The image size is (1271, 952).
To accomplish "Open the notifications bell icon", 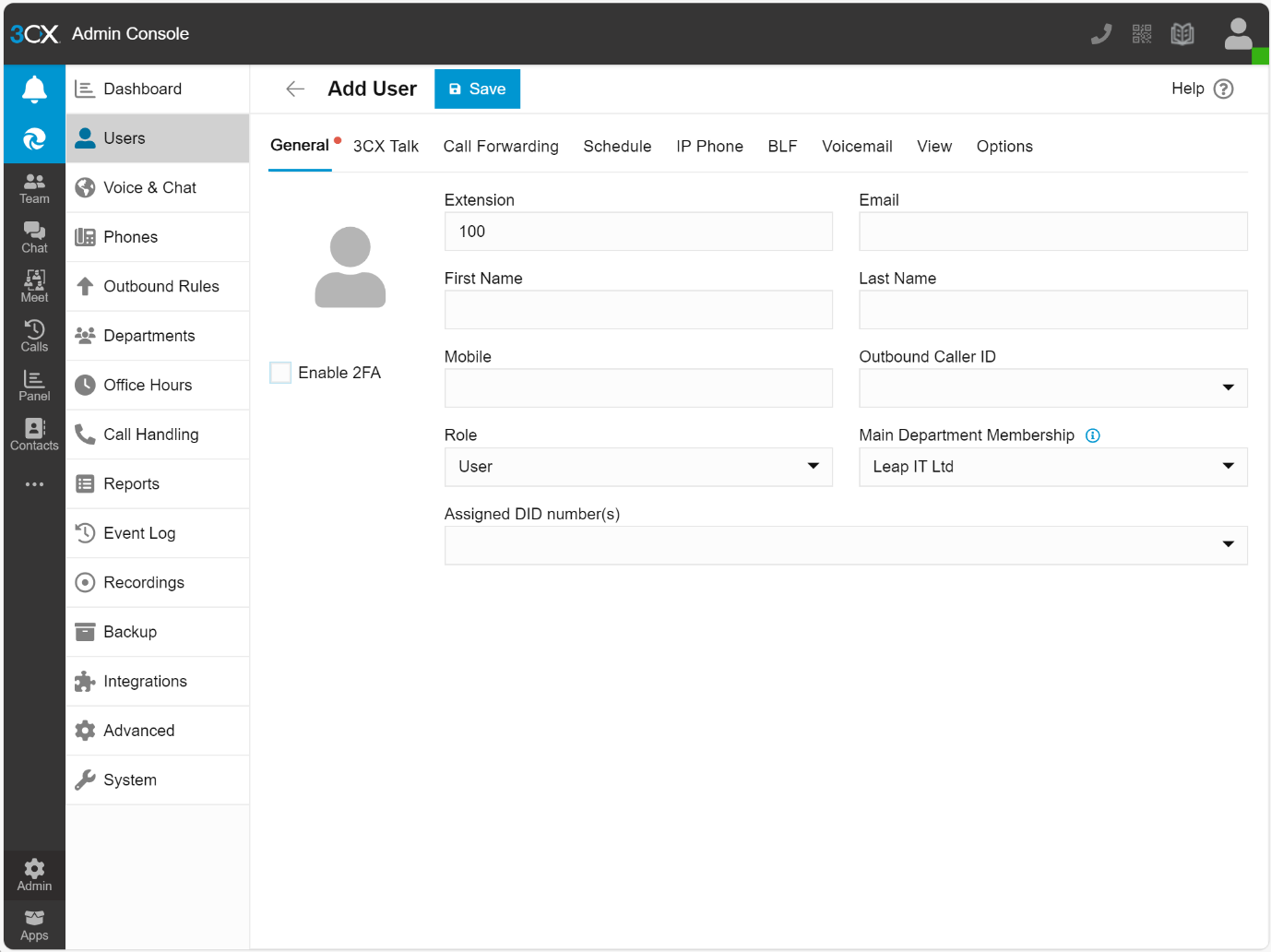I will [x=34, y=88].
